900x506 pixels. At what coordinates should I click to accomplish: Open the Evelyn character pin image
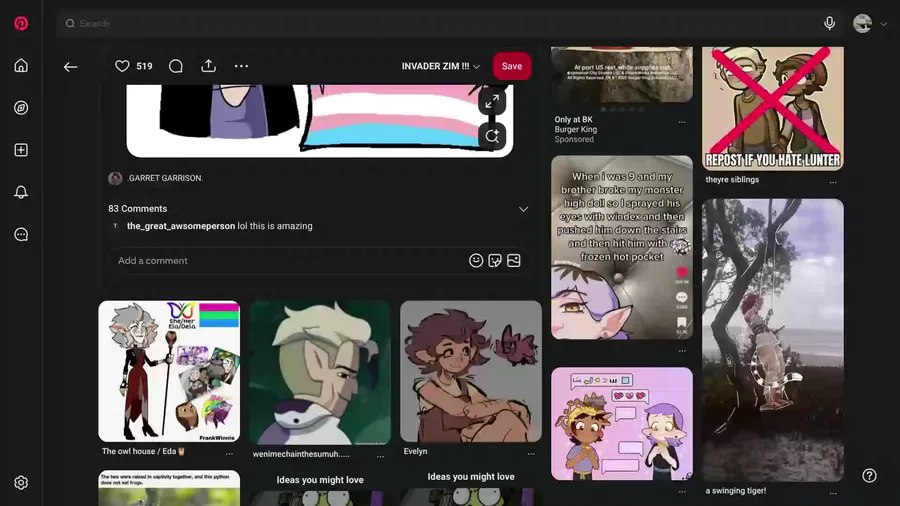click(x=471, y=371)
